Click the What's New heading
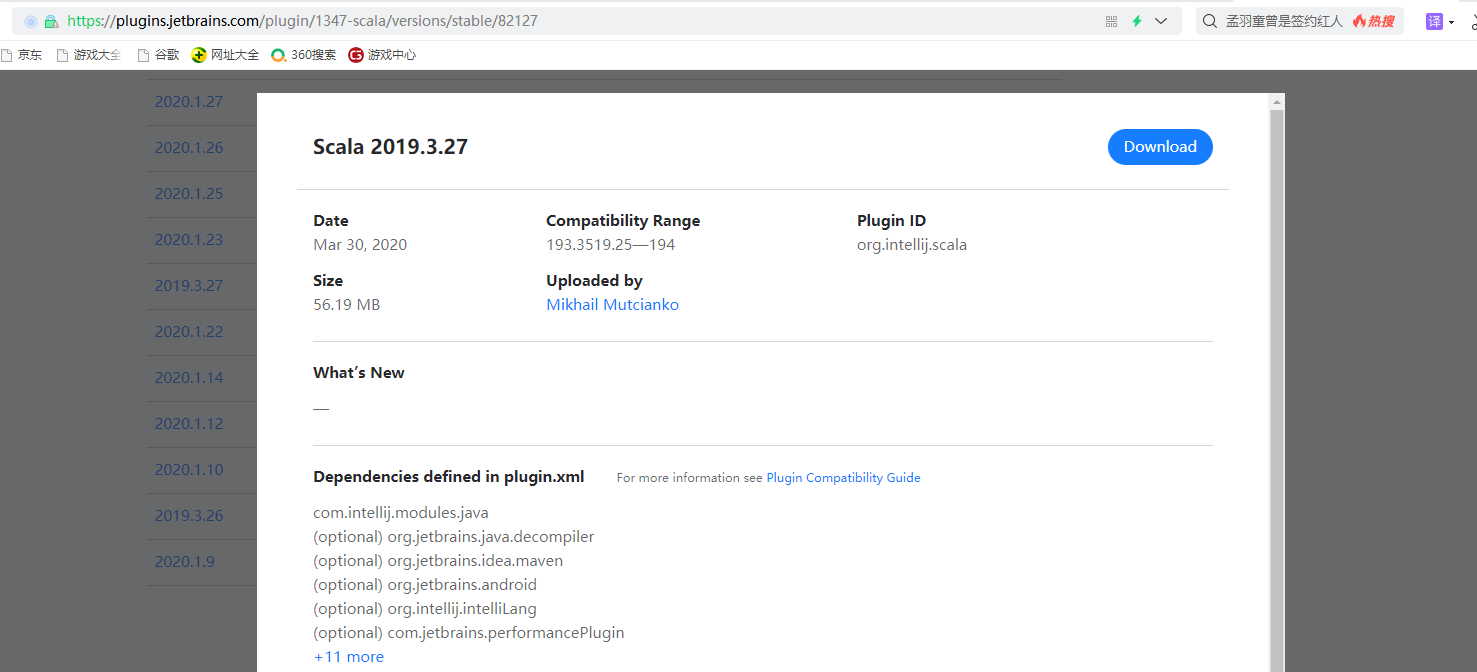 359,373
